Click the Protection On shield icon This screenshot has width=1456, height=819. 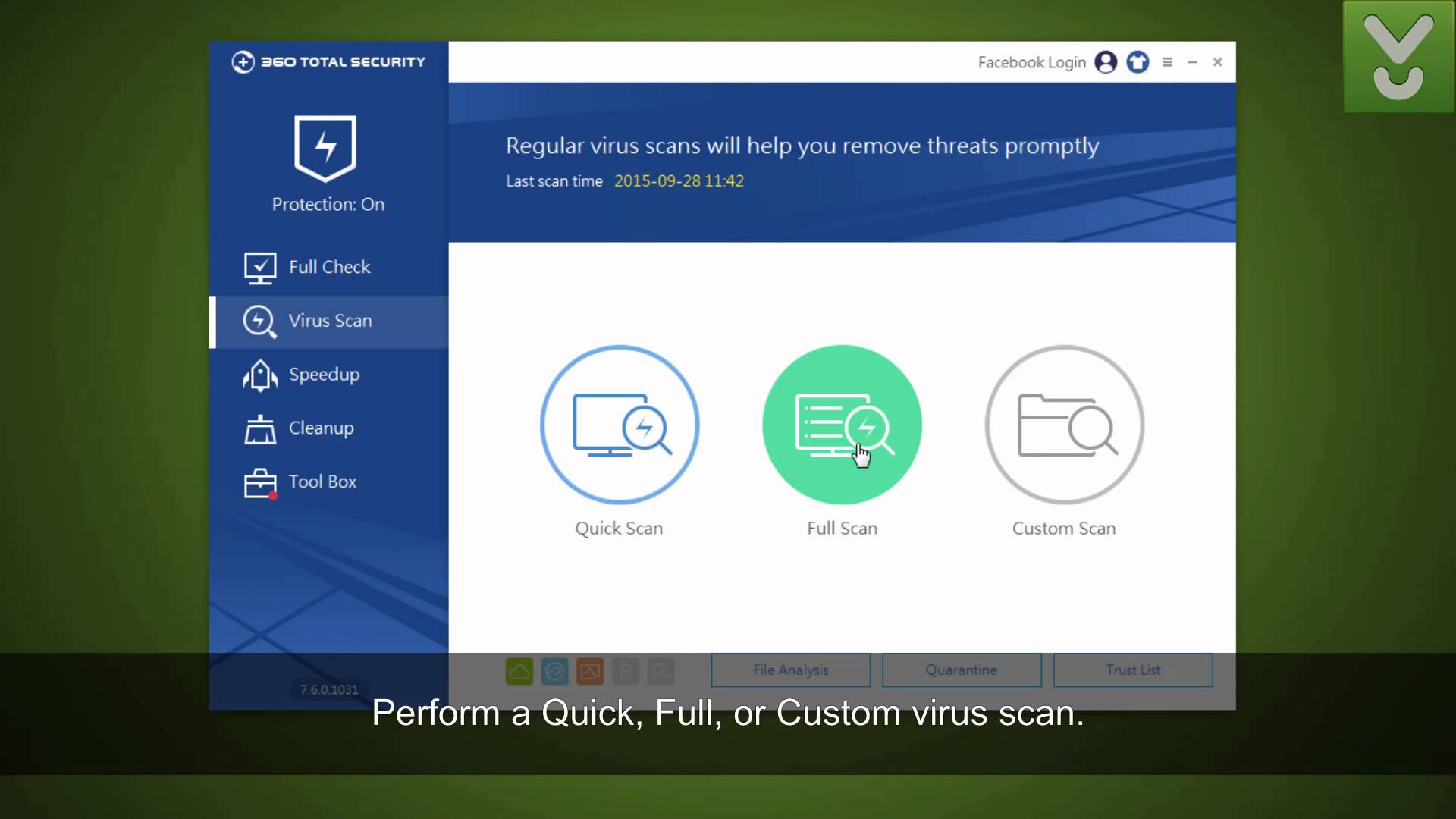pyautogui.click(x=325, y=149)
